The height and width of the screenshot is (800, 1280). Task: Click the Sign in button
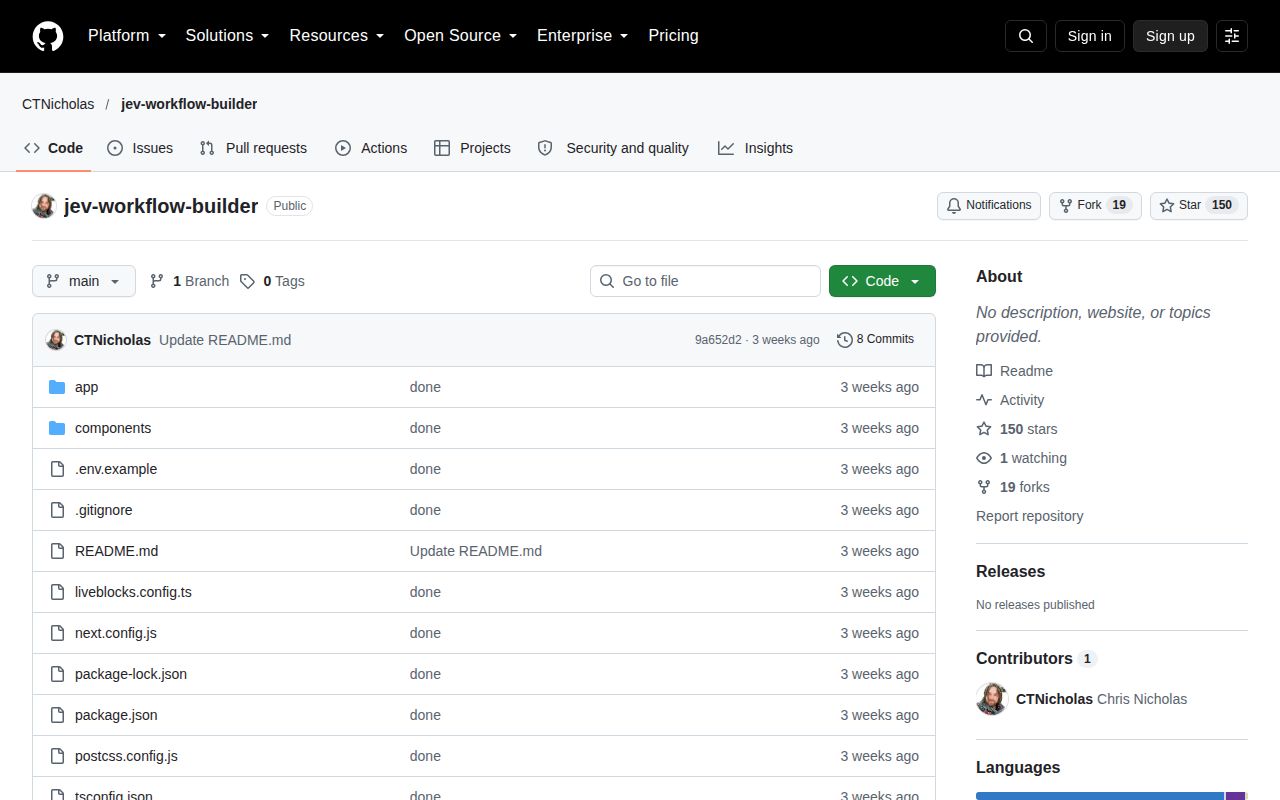pos(1090,36)
